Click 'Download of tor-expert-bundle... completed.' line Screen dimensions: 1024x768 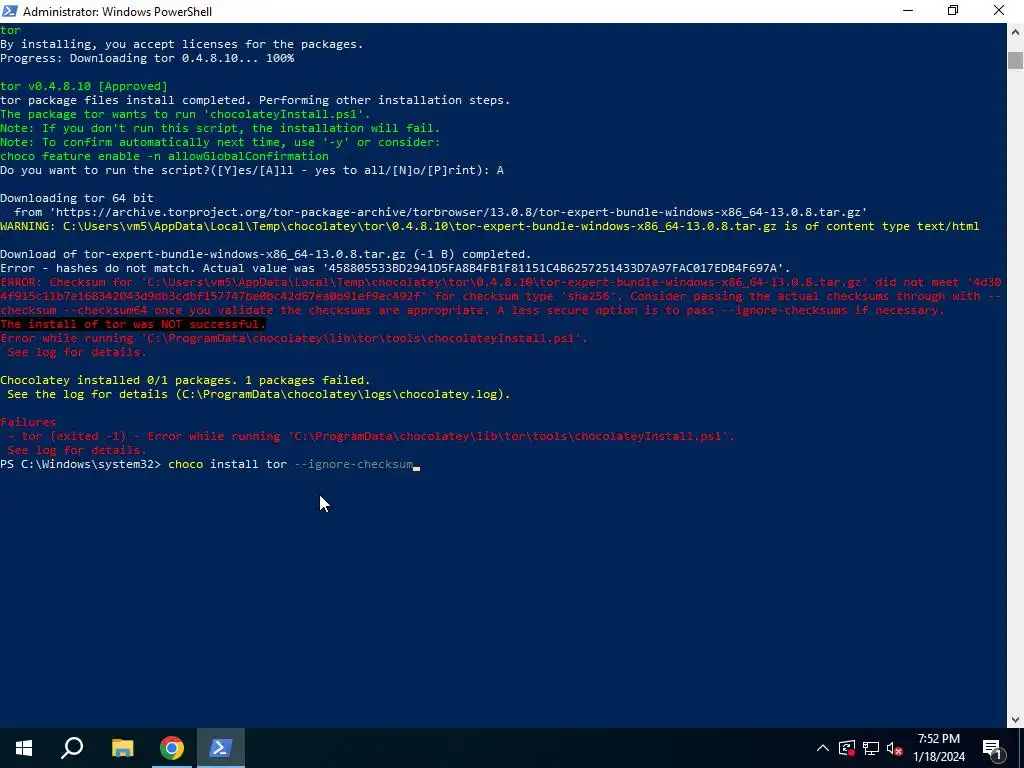266,254
